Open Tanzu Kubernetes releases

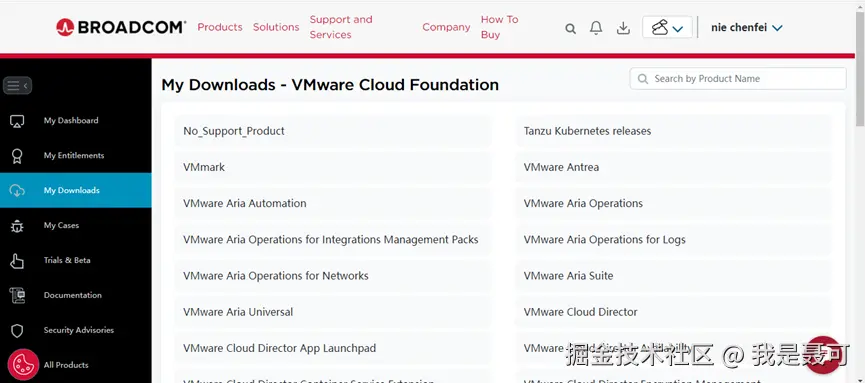(x=673, y=131)
